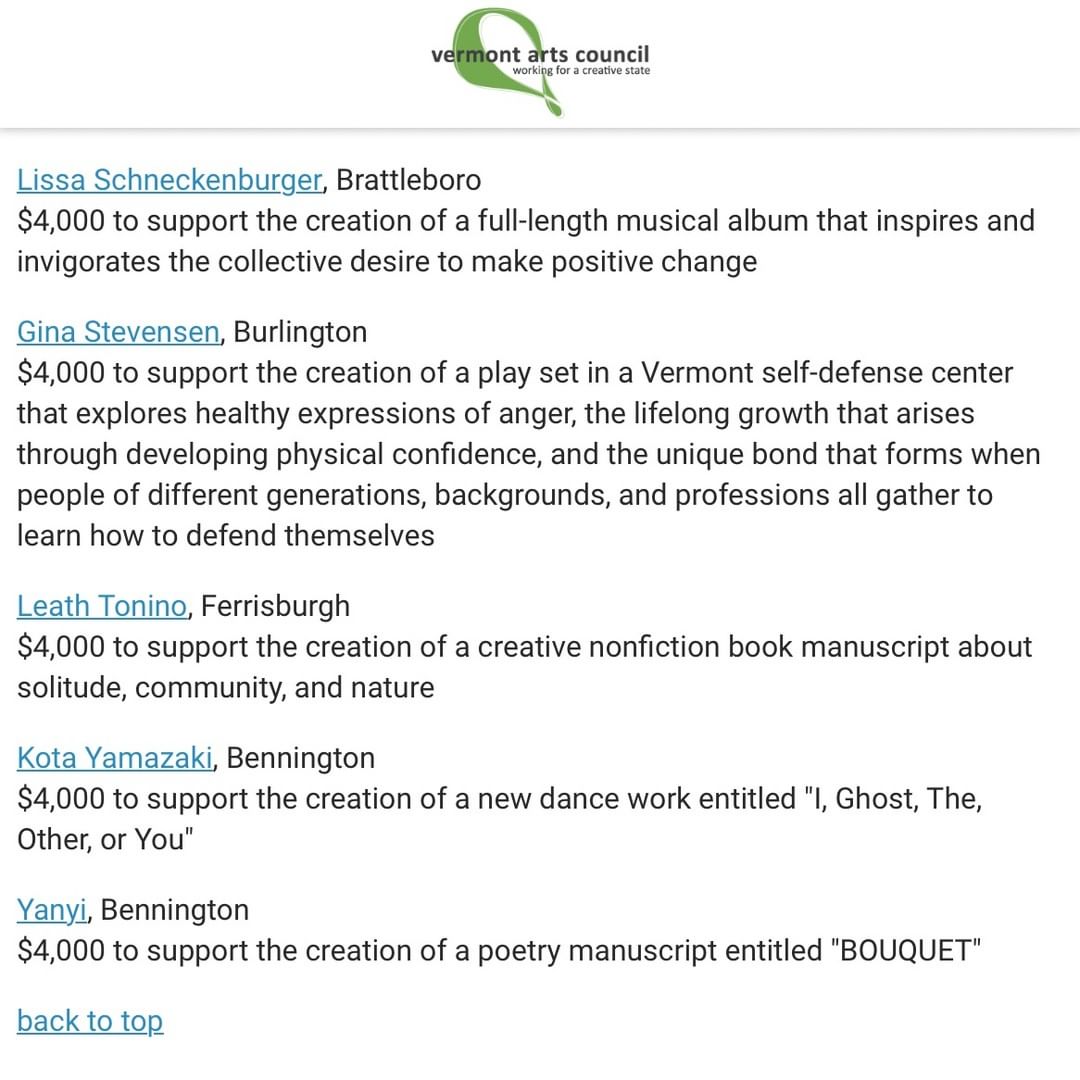Open the Lissa Schneckenburger link
The height and width of the screenshot is (1080, 1080).
[169, 180]
